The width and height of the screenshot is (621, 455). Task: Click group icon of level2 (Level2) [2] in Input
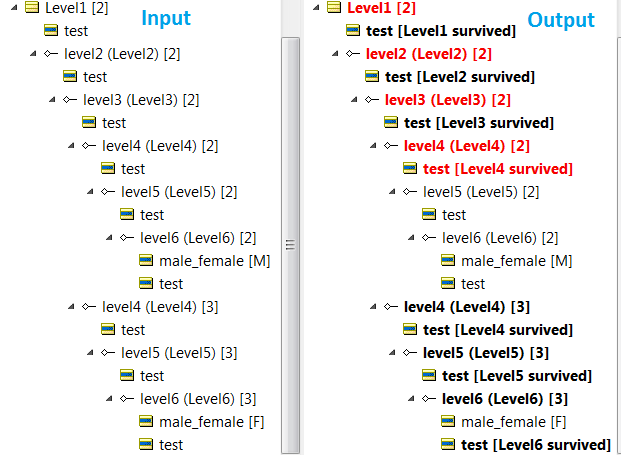[x=51, y=53]
